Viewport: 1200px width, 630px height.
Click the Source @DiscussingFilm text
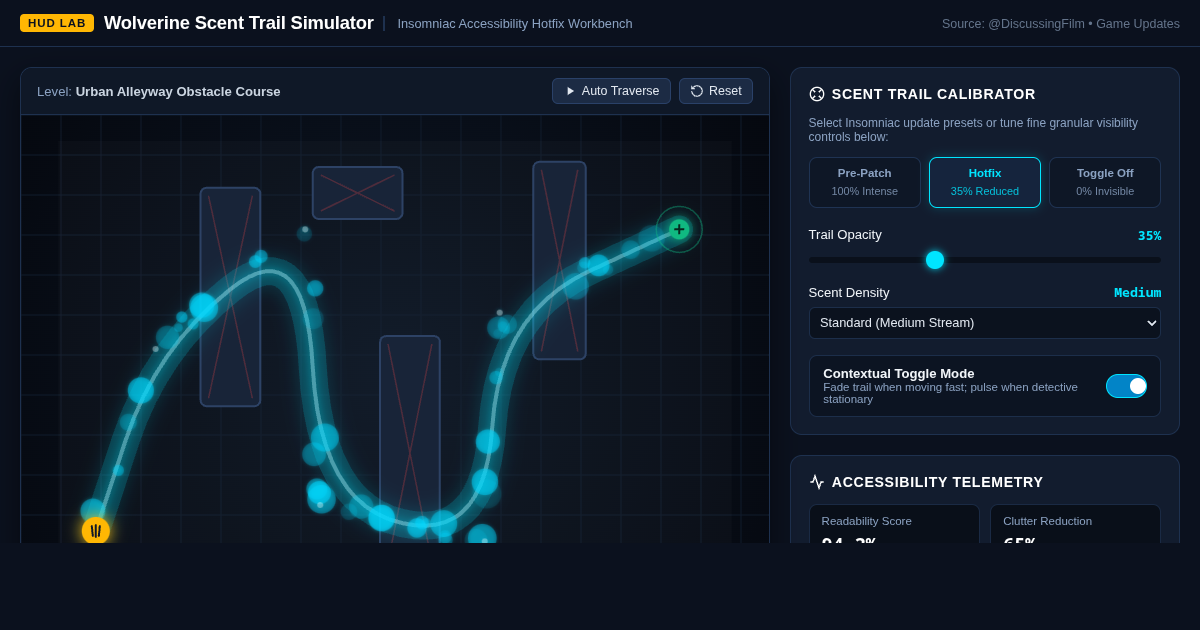click(1061, 23)
